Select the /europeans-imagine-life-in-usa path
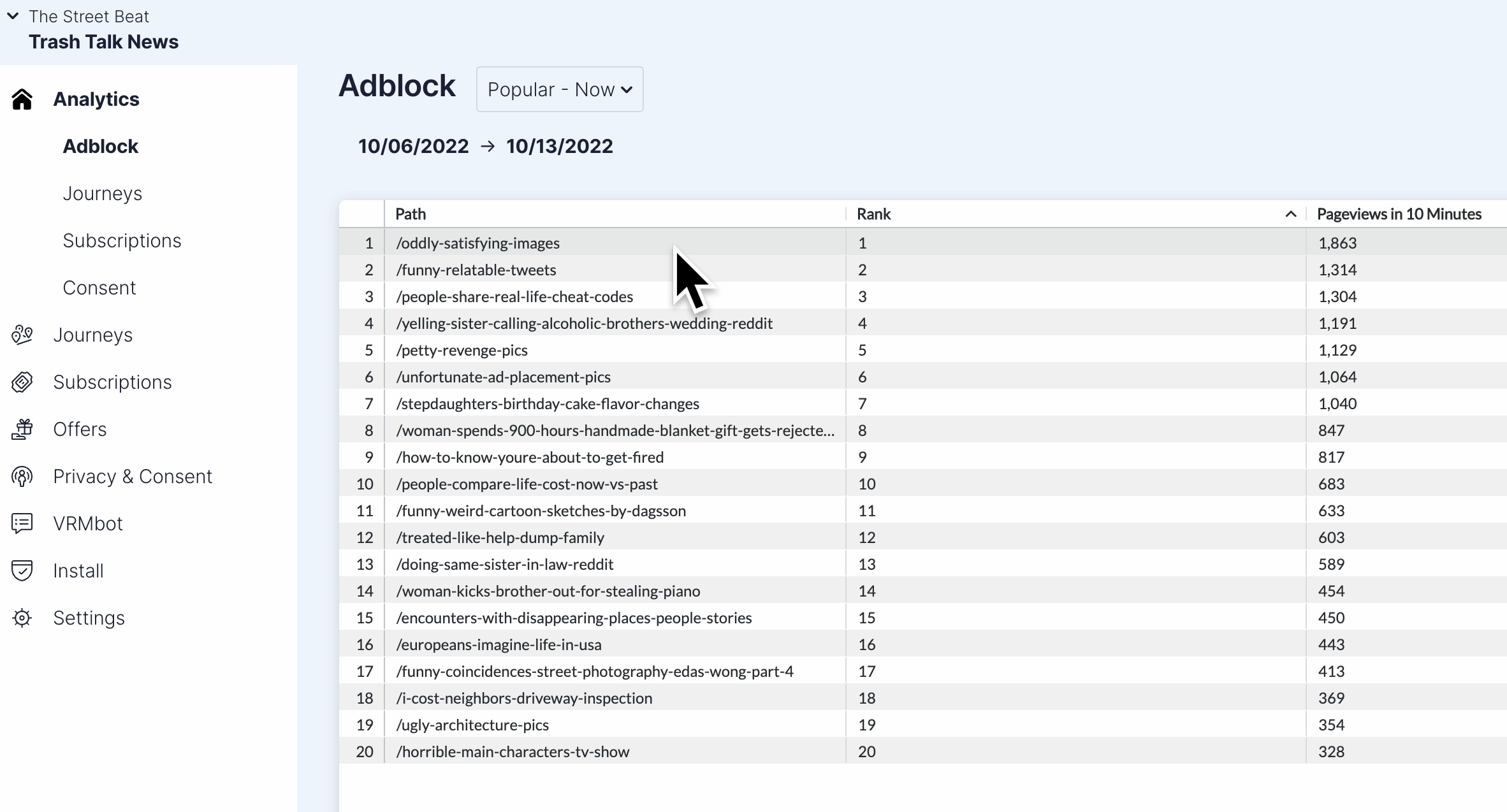1507x812 pixels. click(x=499, y=645)
